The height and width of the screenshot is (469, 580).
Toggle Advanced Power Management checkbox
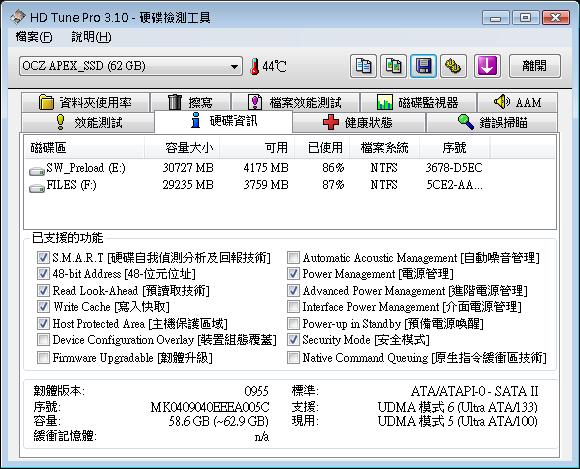coord(293,290)
